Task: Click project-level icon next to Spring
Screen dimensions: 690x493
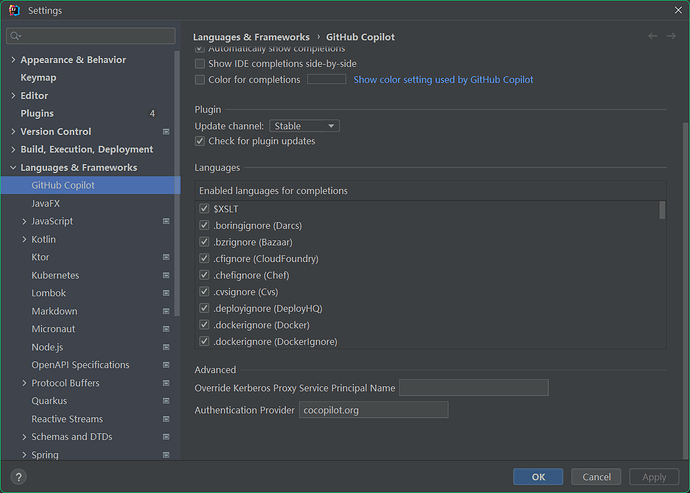Action: pos(166,455)
